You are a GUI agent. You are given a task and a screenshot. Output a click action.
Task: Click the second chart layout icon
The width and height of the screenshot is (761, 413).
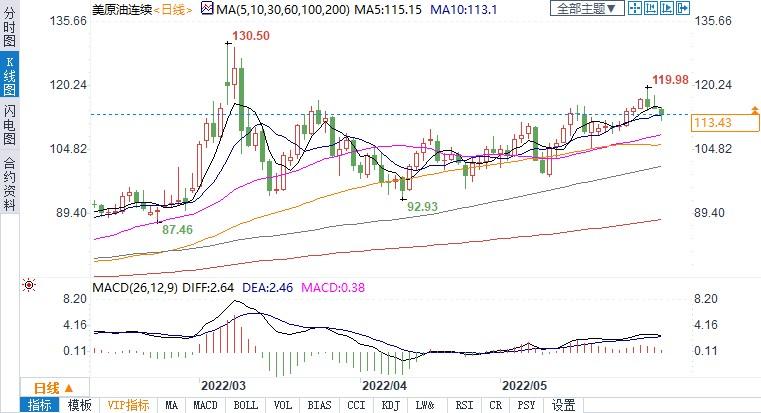pos(652,8)
